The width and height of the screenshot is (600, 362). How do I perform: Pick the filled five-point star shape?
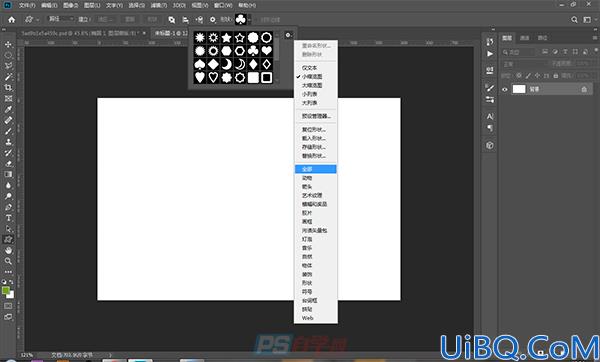pos(227,38)
